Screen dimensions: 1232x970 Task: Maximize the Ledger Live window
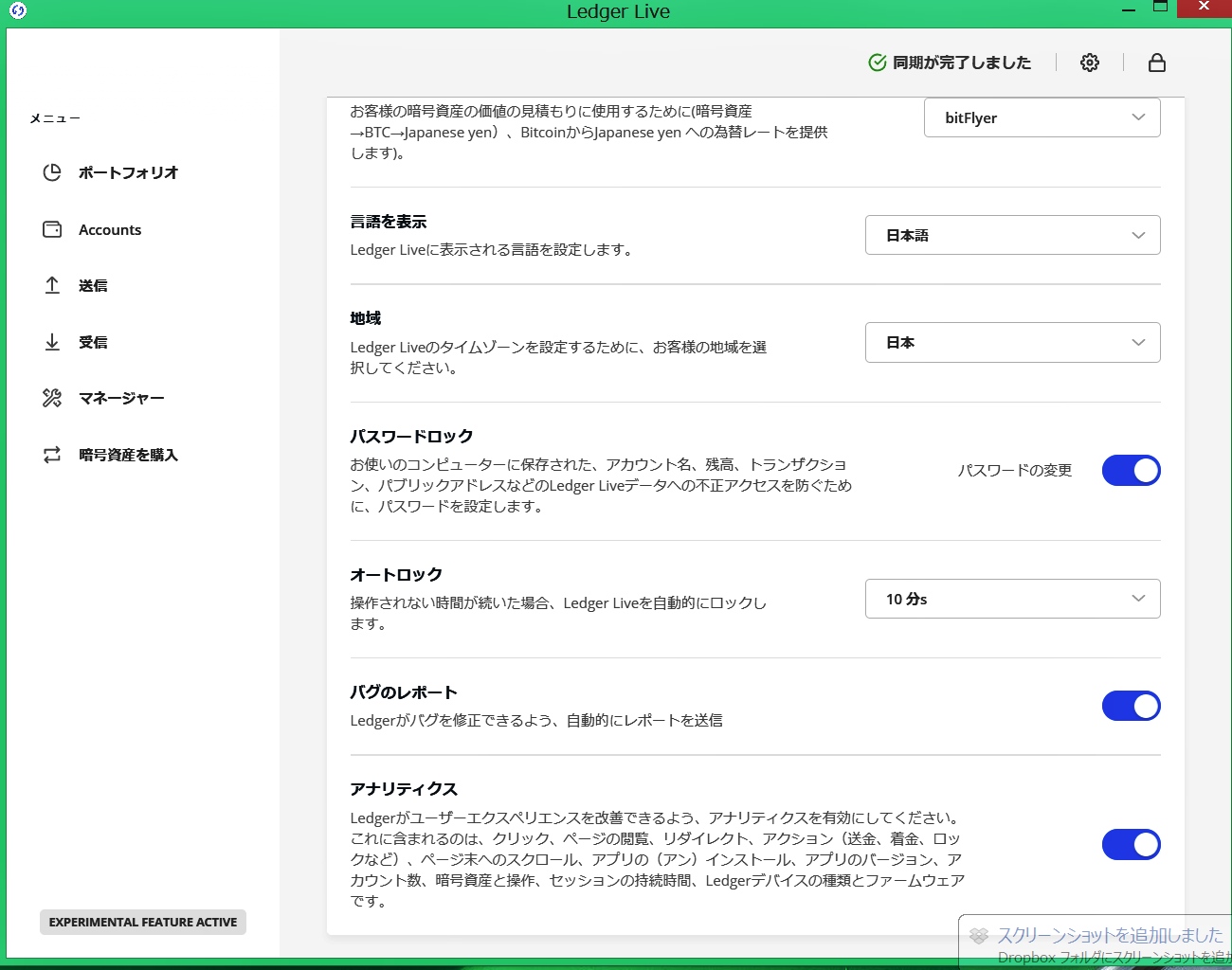coord(1160,8)
